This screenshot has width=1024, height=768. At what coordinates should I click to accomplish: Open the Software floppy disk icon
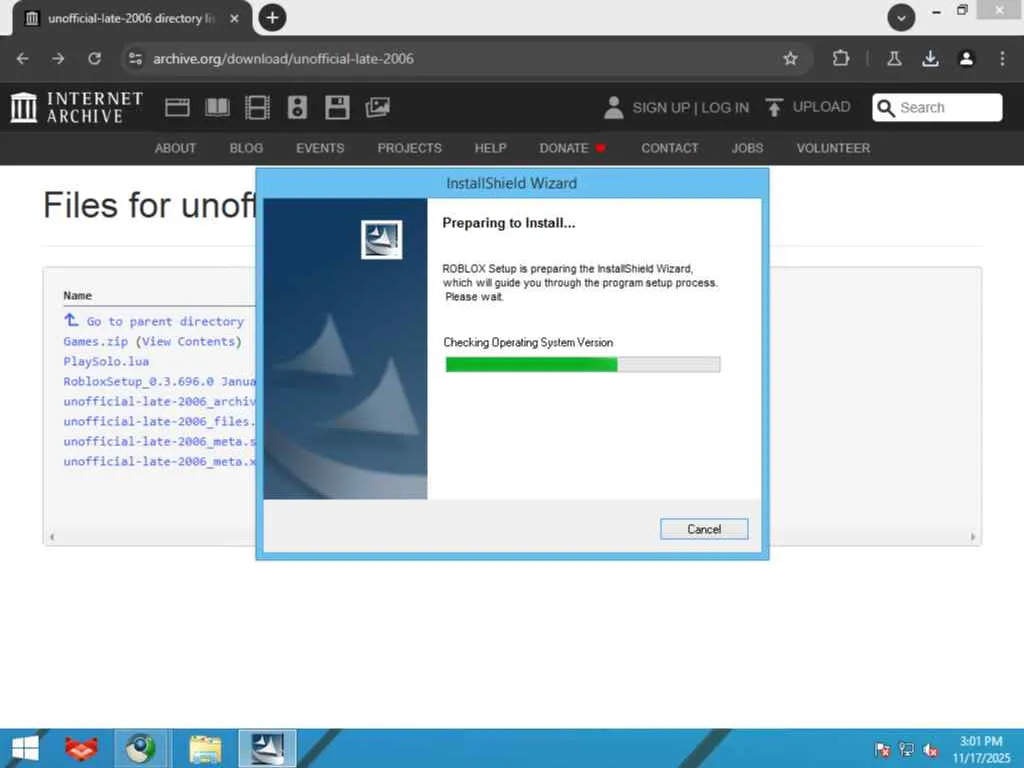click(337, 107)
